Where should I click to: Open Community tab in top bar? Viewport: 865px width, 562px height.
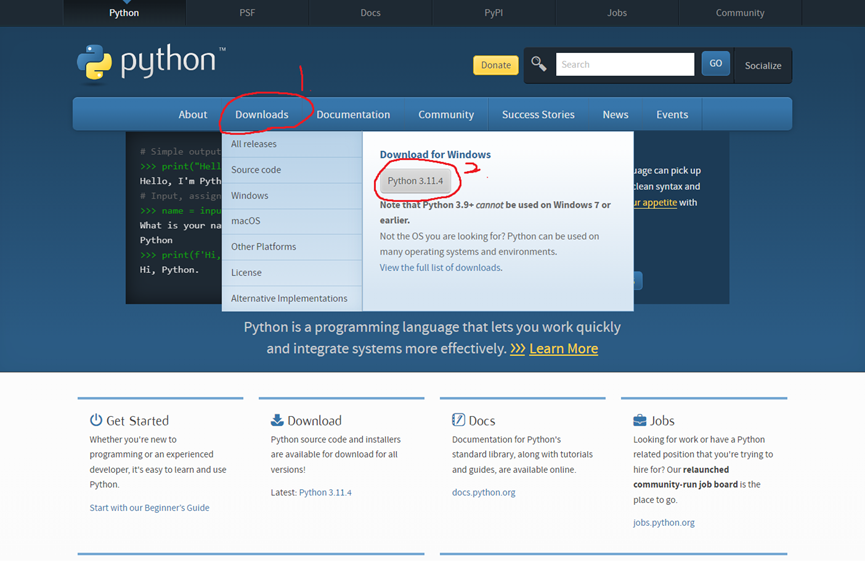coord(740,13)
